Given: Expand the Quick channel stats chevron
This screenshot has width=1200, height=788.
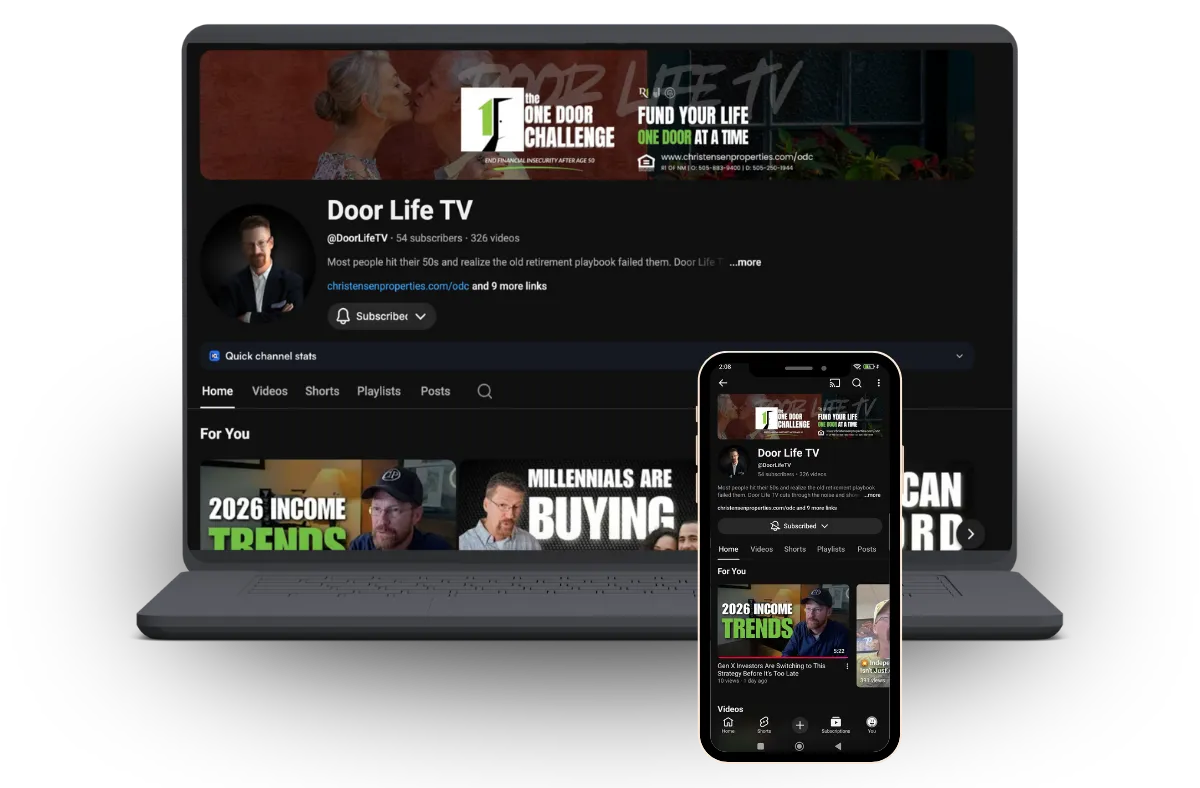Looking at the screenshot, I should (x=959, y=356).
